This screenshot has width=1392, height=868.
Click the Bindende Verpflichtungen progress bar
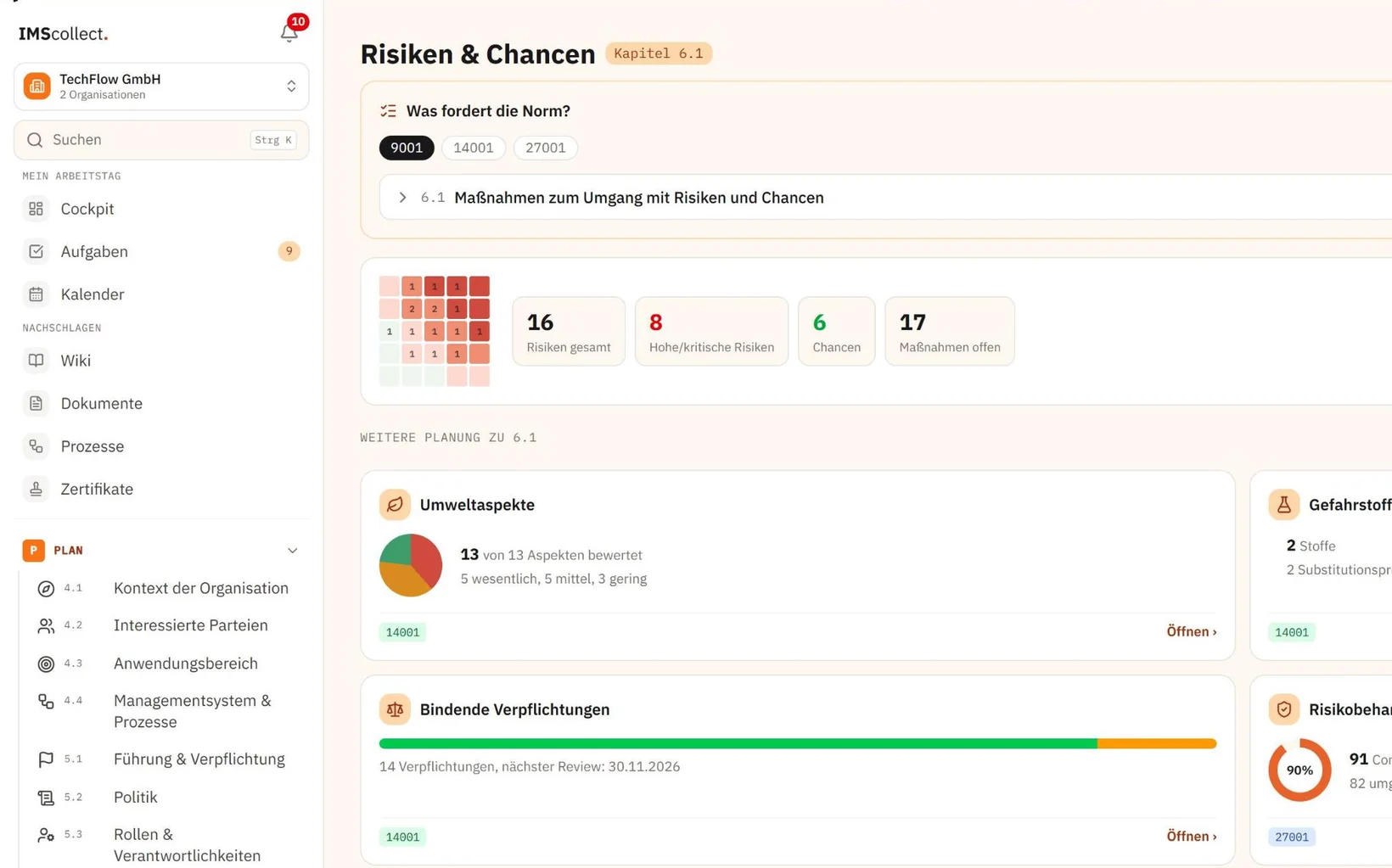click(x=798, y=744)
